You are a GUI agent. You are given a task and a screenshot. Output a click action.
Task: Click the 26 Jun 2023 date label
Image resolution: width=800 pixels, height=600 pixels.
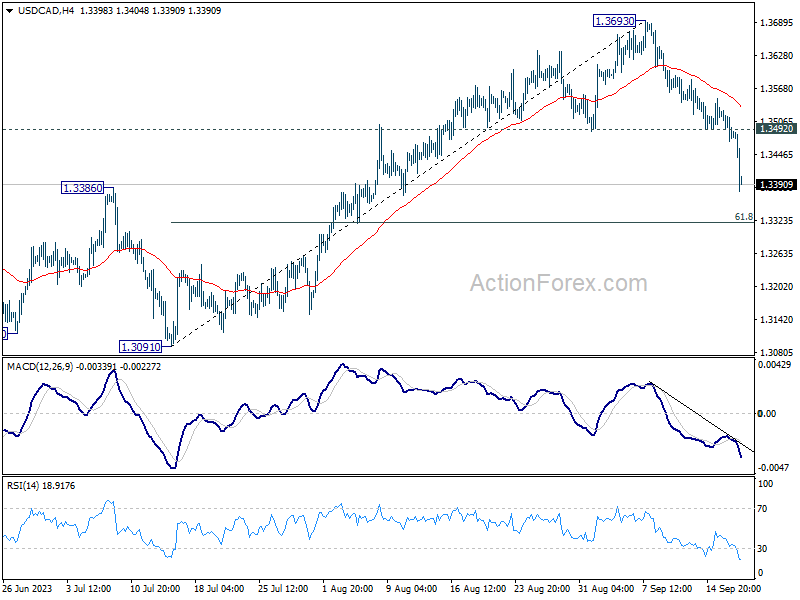28,588
